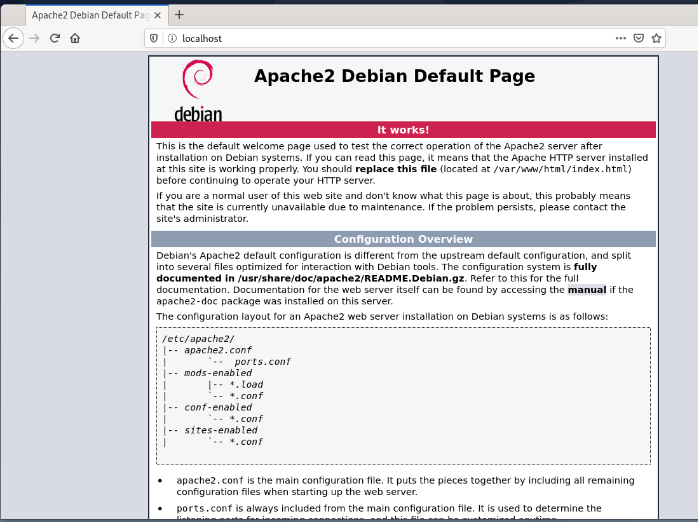Close the Apache2 Debian Default Page tab
This screenshot has width=698, height=523.
click(157, 15)
